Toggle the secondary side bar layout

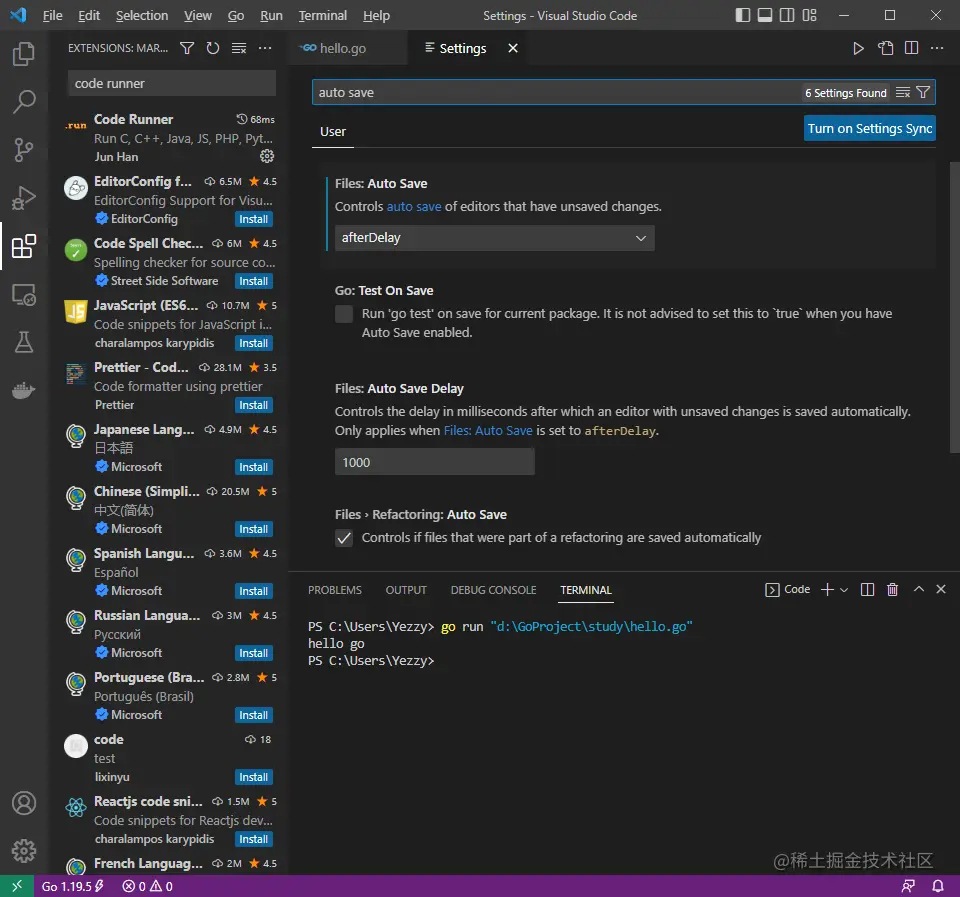(x=787, y=15)
